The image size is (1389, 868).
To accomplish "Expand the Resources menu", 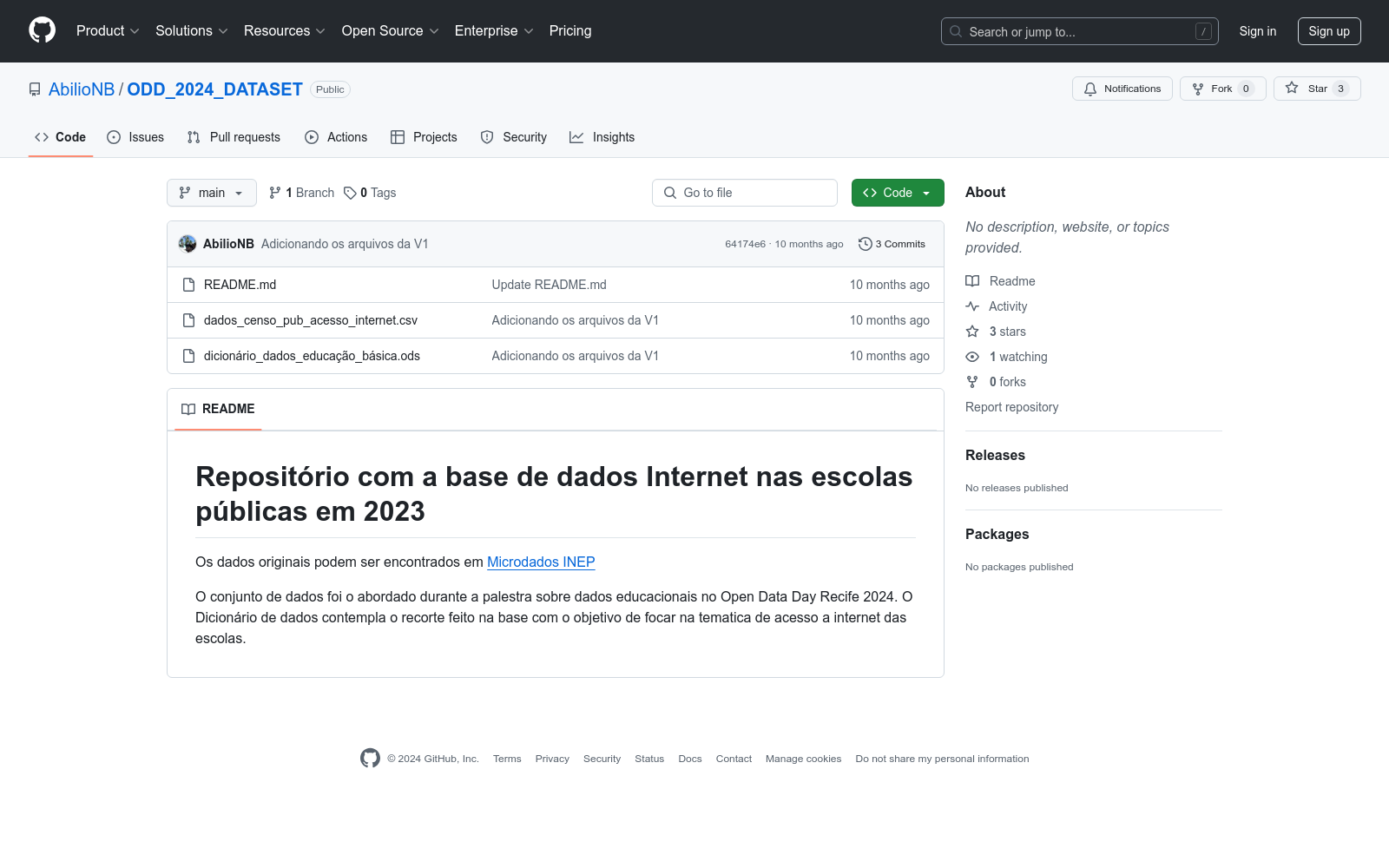I will click(285, 30).
